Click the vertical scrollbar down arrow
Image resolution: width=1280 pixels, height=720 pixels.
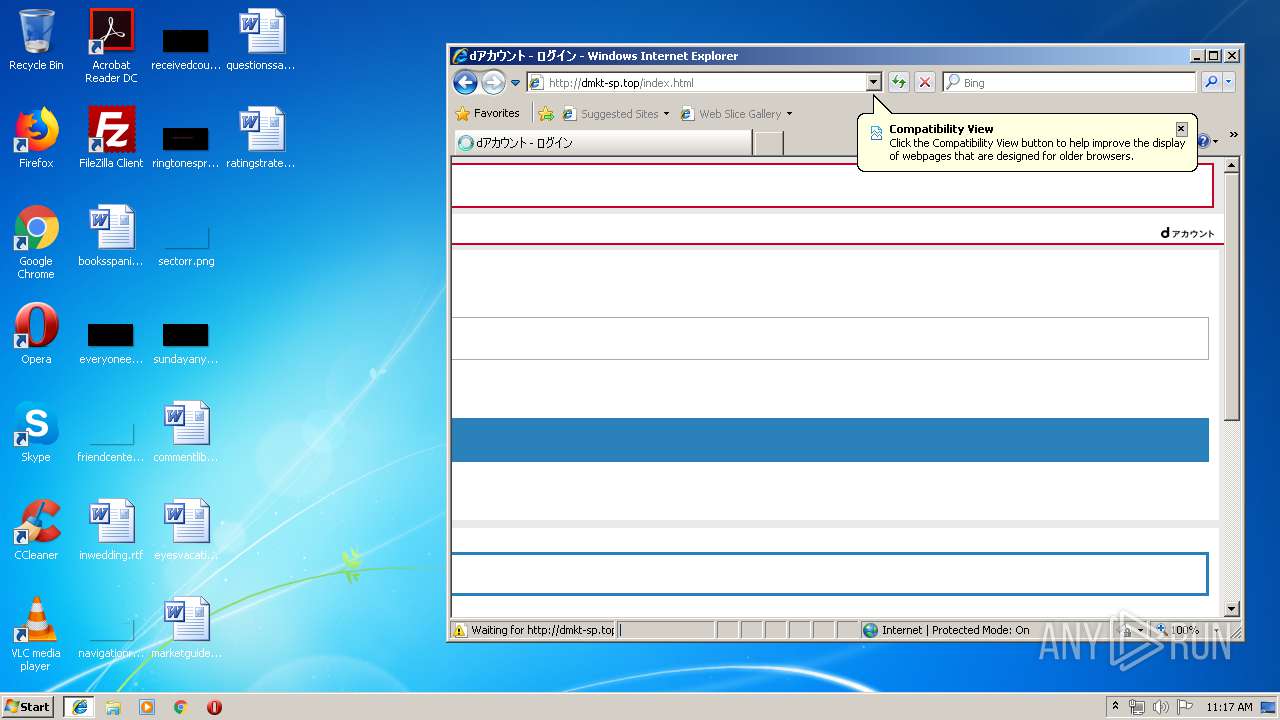click(x=1232, y=609)
